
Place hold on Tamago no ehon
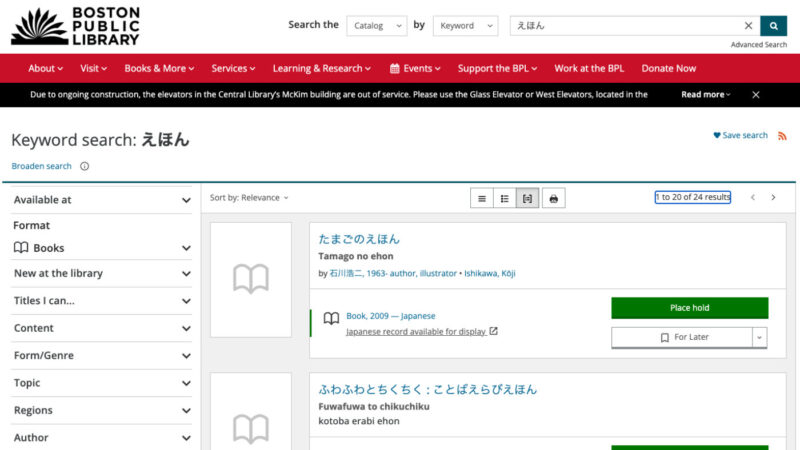tap(689, 308)
